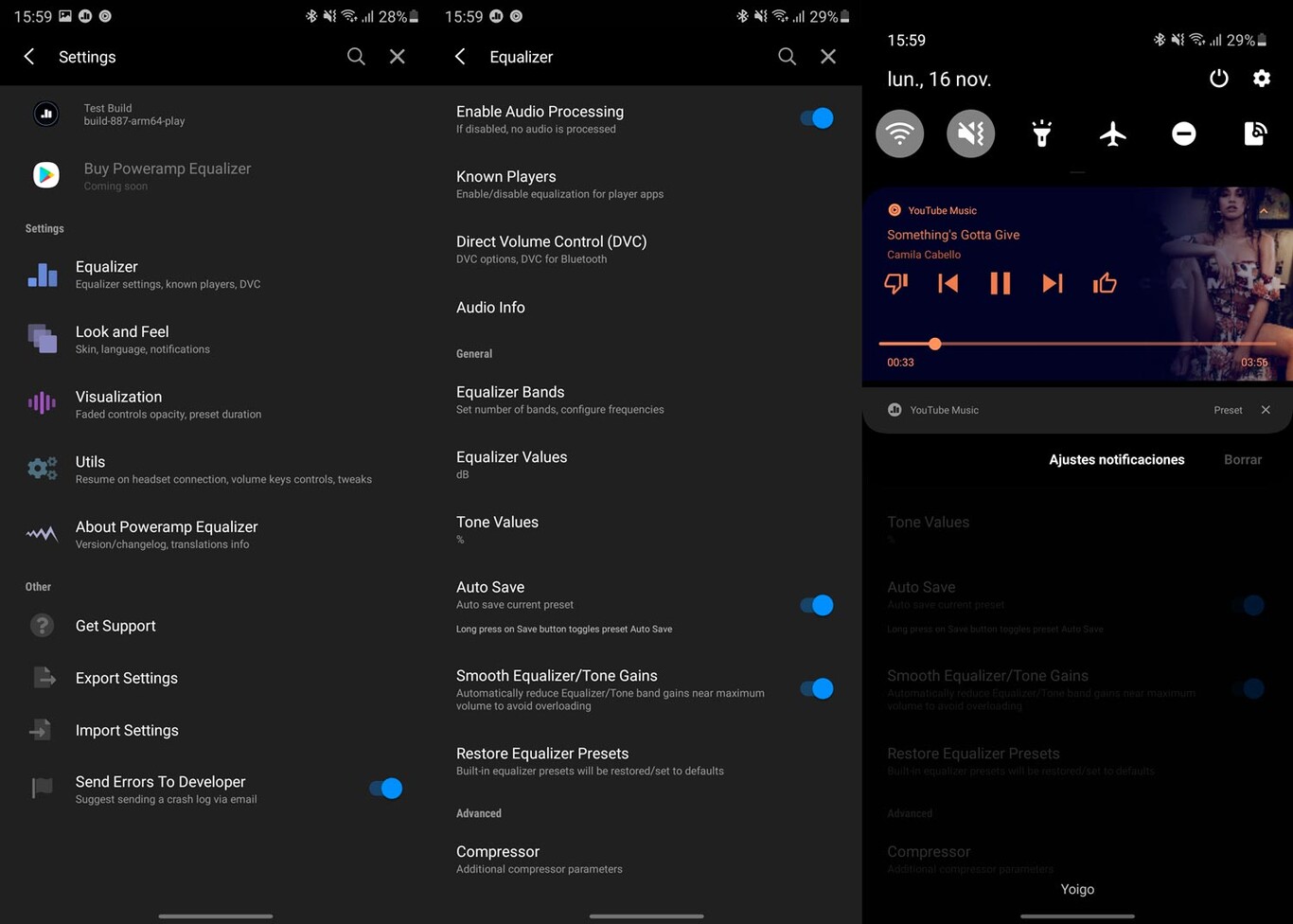Skip to the next track
1293x924 pixels.
coord(1052,283)
